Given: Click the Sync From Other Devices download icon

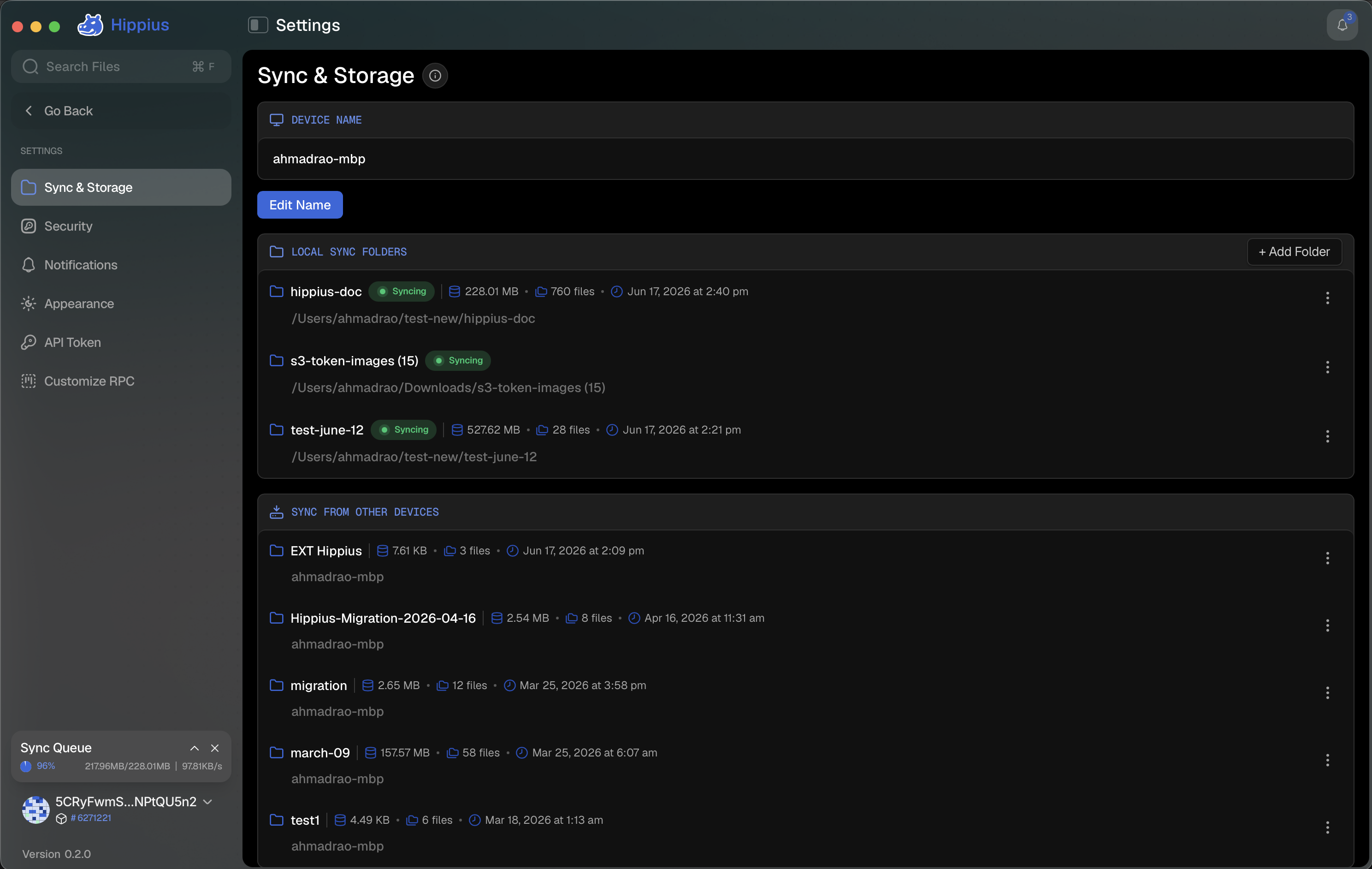Looking at the screenshot, I should [276, 512].
